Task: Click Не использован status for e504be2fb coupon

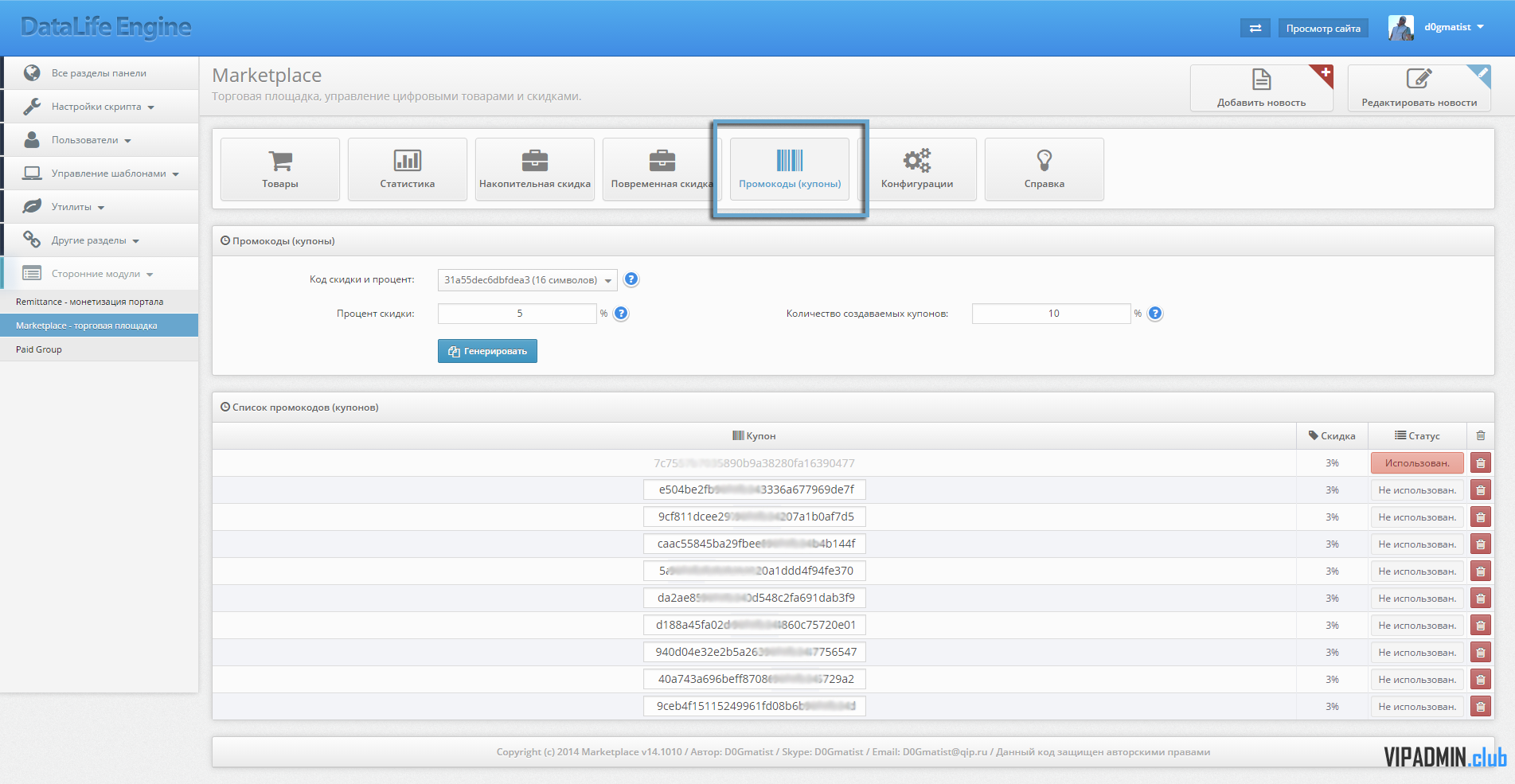Action: click(x=1417, y=490)
